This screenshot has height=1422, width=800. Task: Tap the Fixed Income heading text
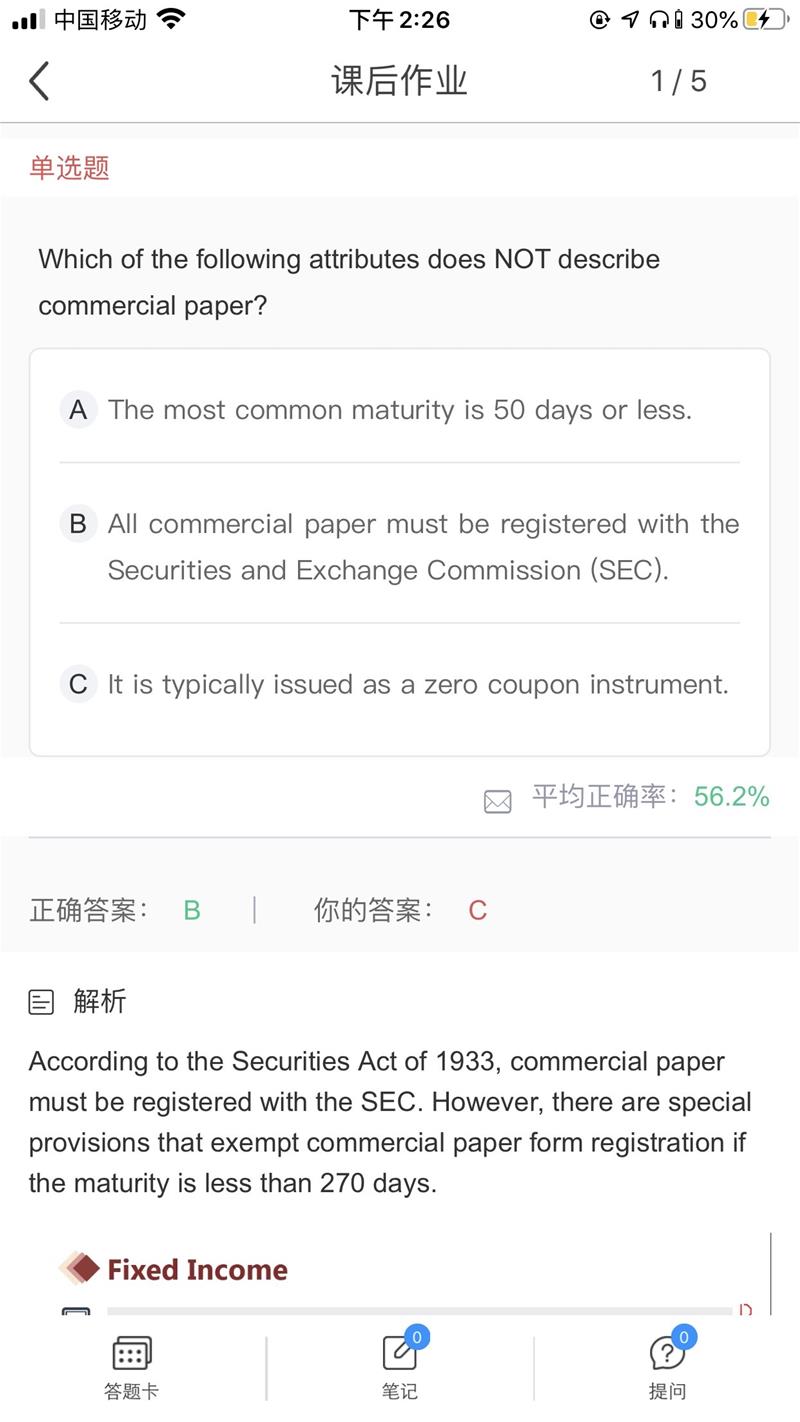[197, 1270]
